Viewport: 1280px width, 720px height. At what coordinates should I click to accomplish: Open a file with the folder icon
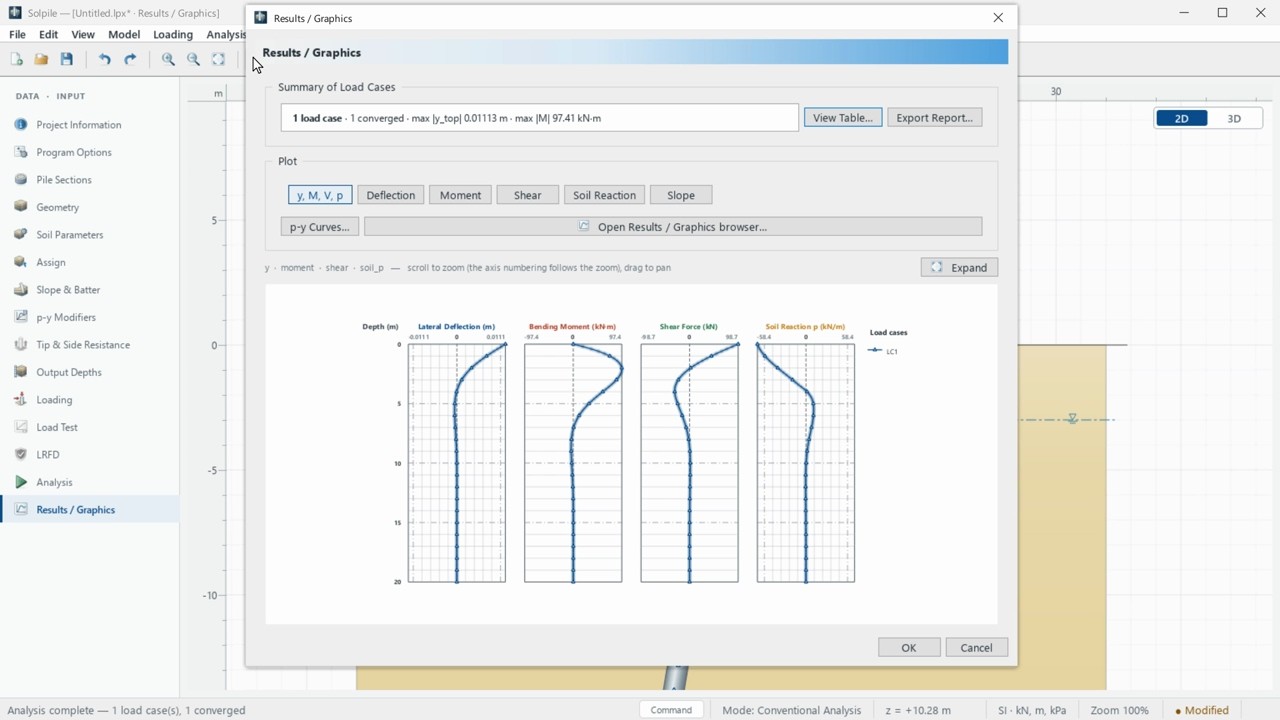point(41,60)
